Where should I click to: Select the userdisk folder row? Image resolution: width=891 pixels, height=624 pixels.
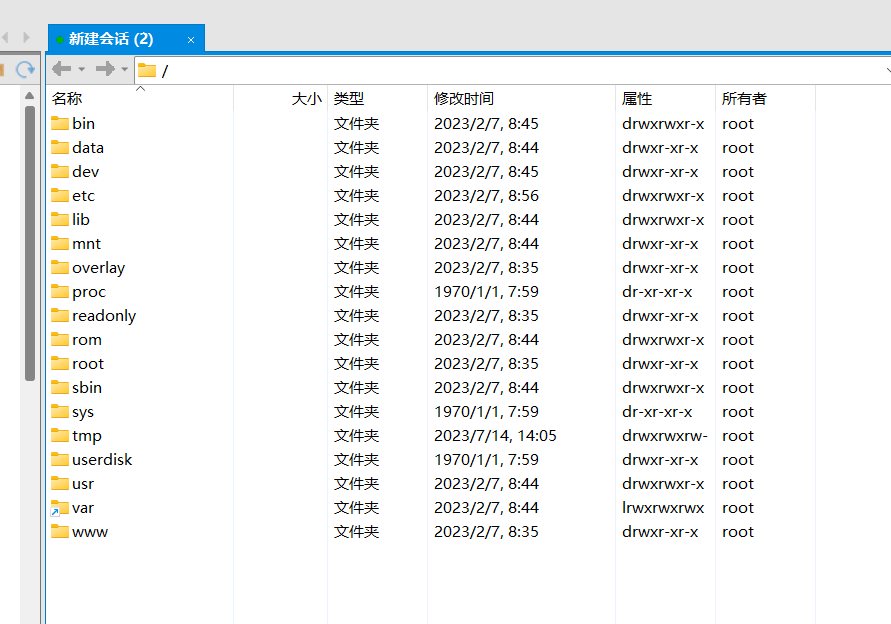[x=102, y=460]
